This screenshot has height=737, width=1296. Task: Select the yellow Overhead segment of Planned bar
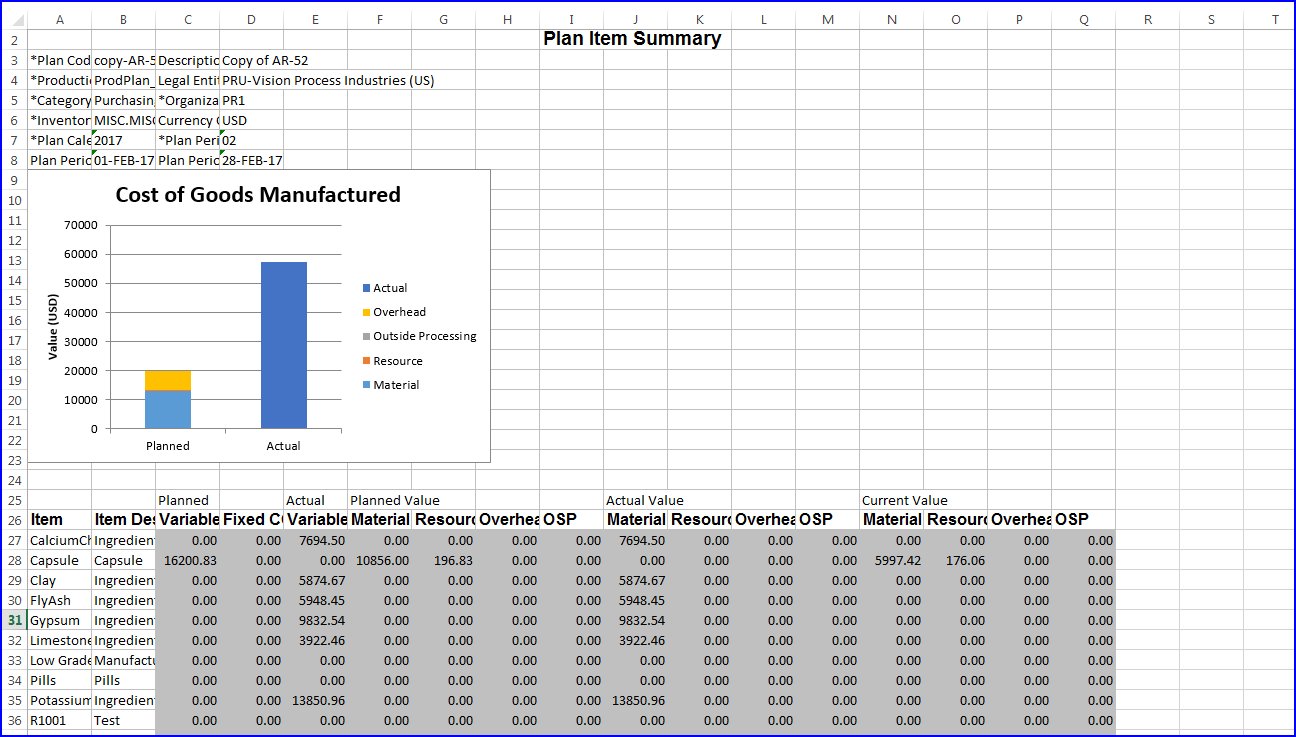point(168,380)
